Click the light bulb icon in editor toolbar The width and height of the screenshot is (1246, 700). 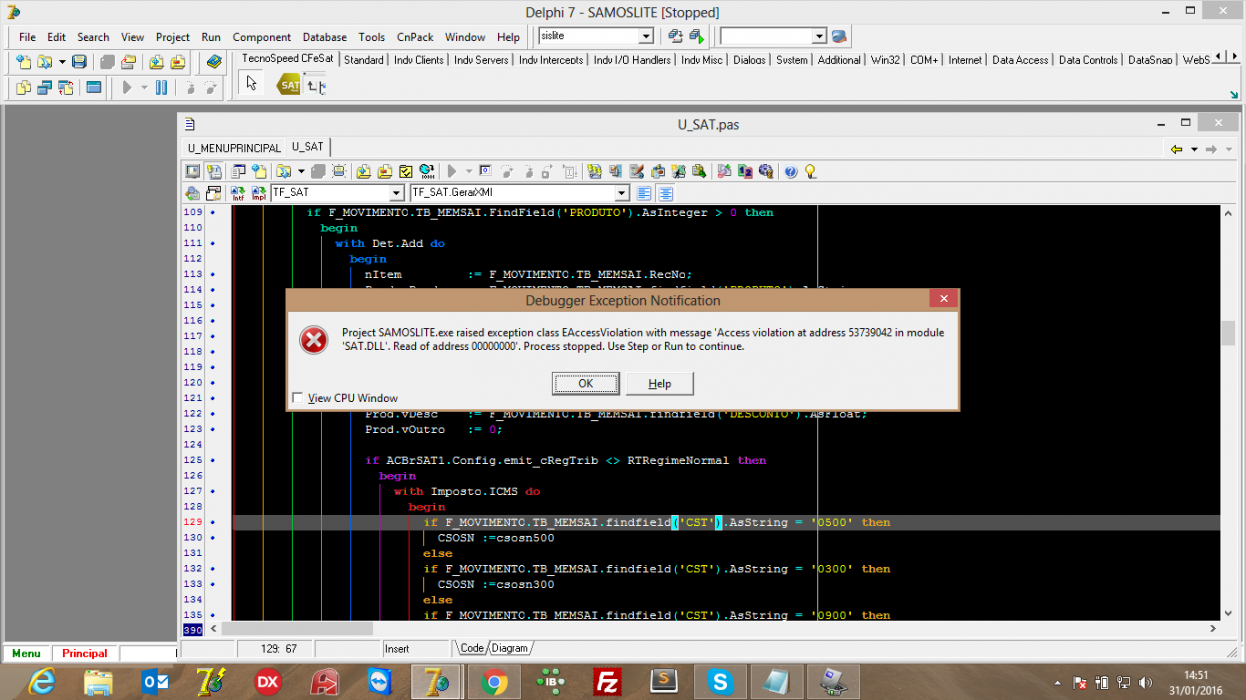click(x=810, y=172)
